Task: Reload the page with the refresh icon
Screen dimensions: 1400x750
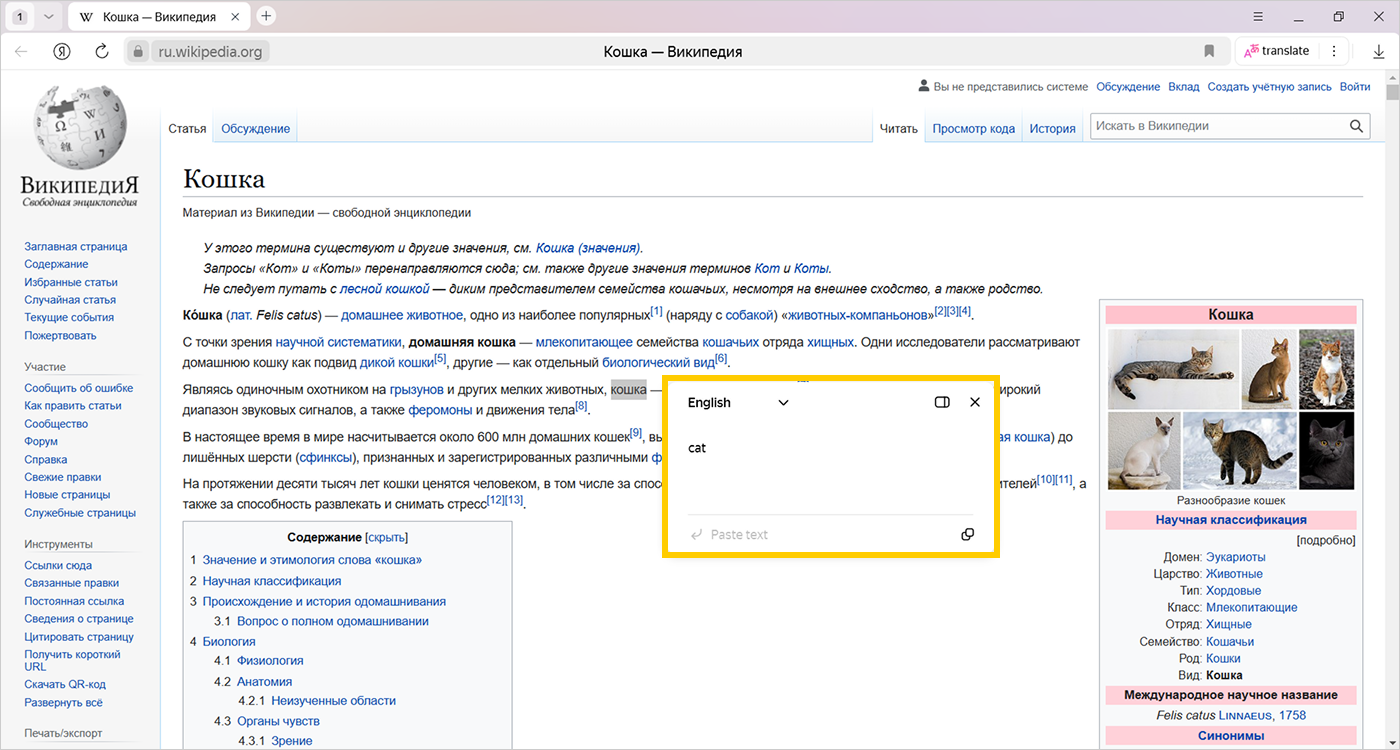Action: pyautogui.click(x=101, y=52)
